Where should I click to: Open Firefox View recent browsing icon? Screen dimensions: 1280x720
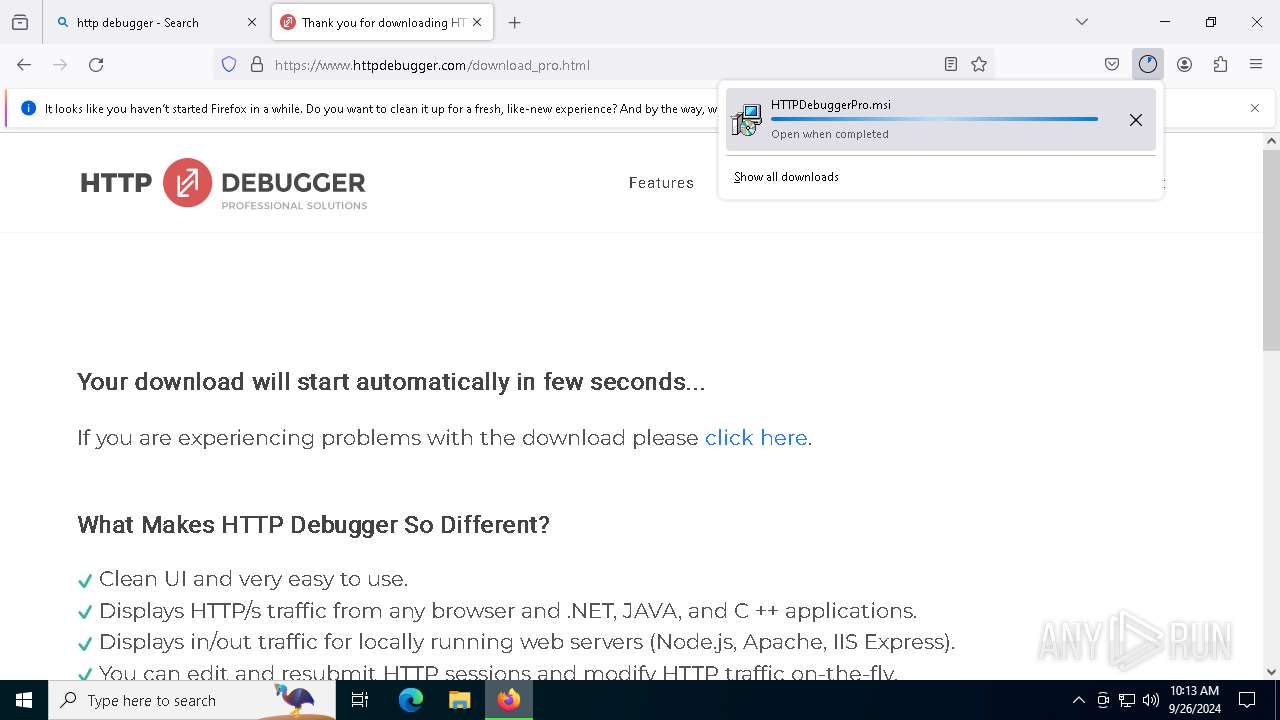point(20,22)
